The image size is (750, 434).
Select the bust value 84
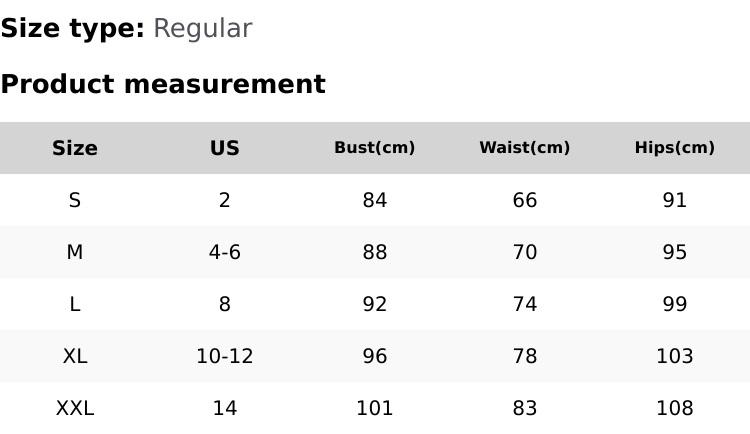tap(375, 200)
